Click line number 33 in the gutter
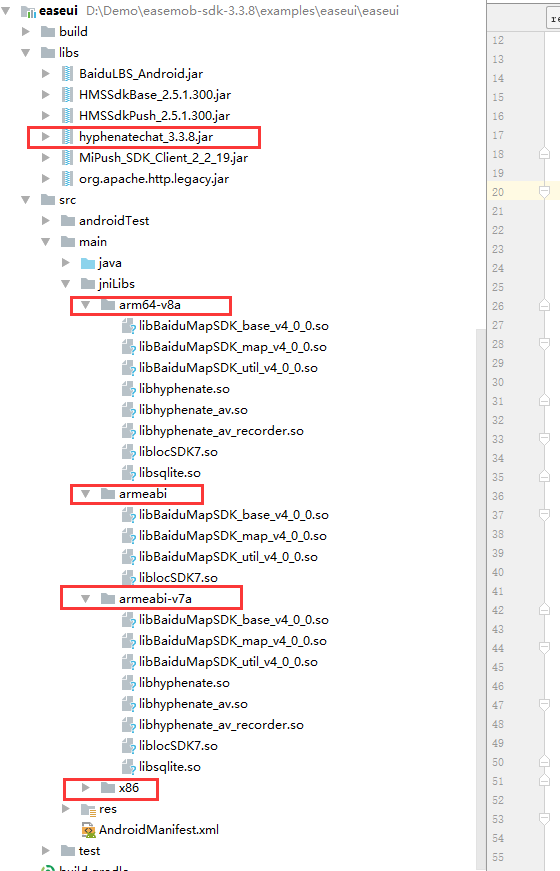 (x=498, y=439)
